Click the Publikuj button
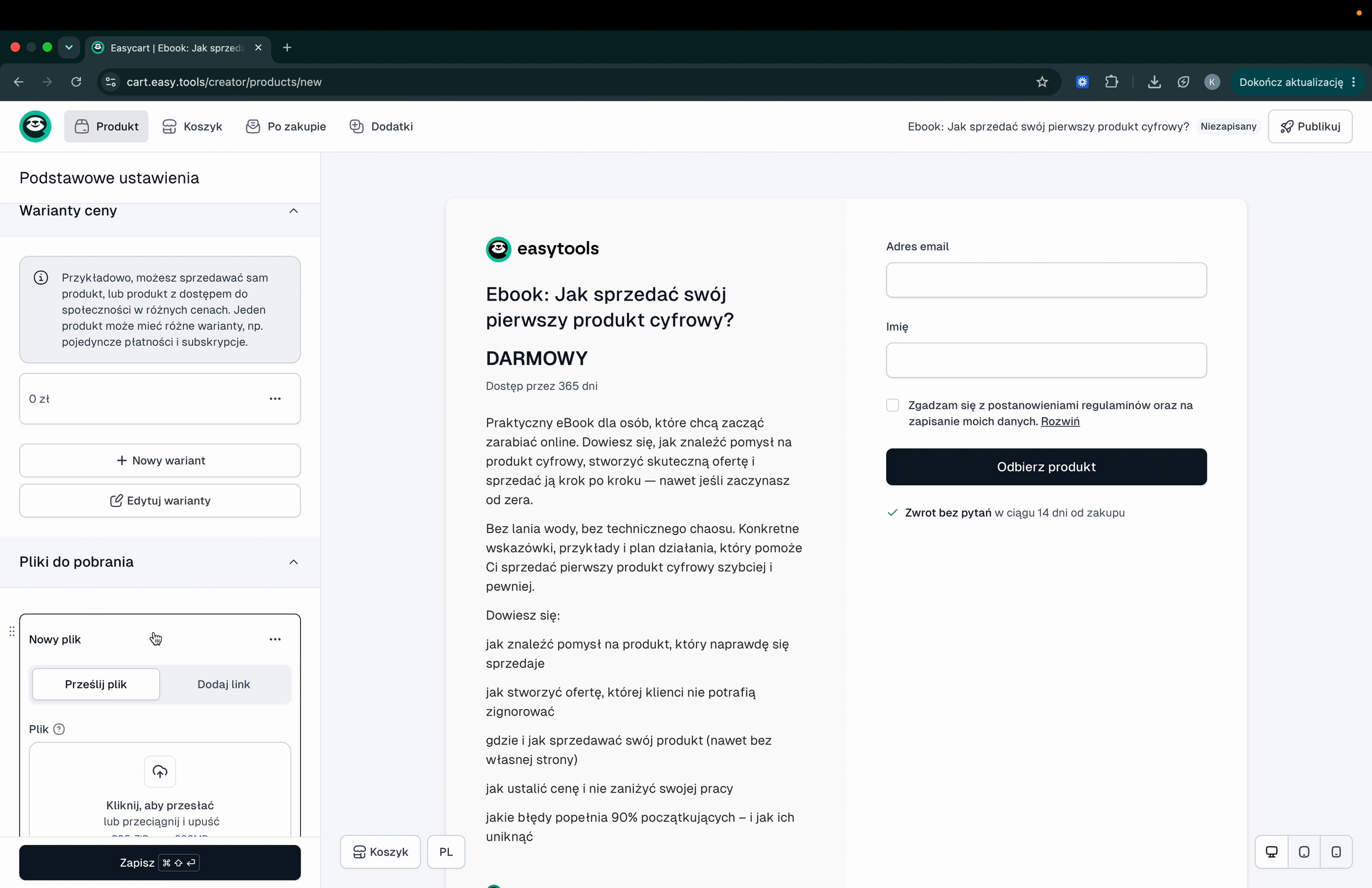The height and width of the screenshot is (888, 1372). (x=1310, y=126)
